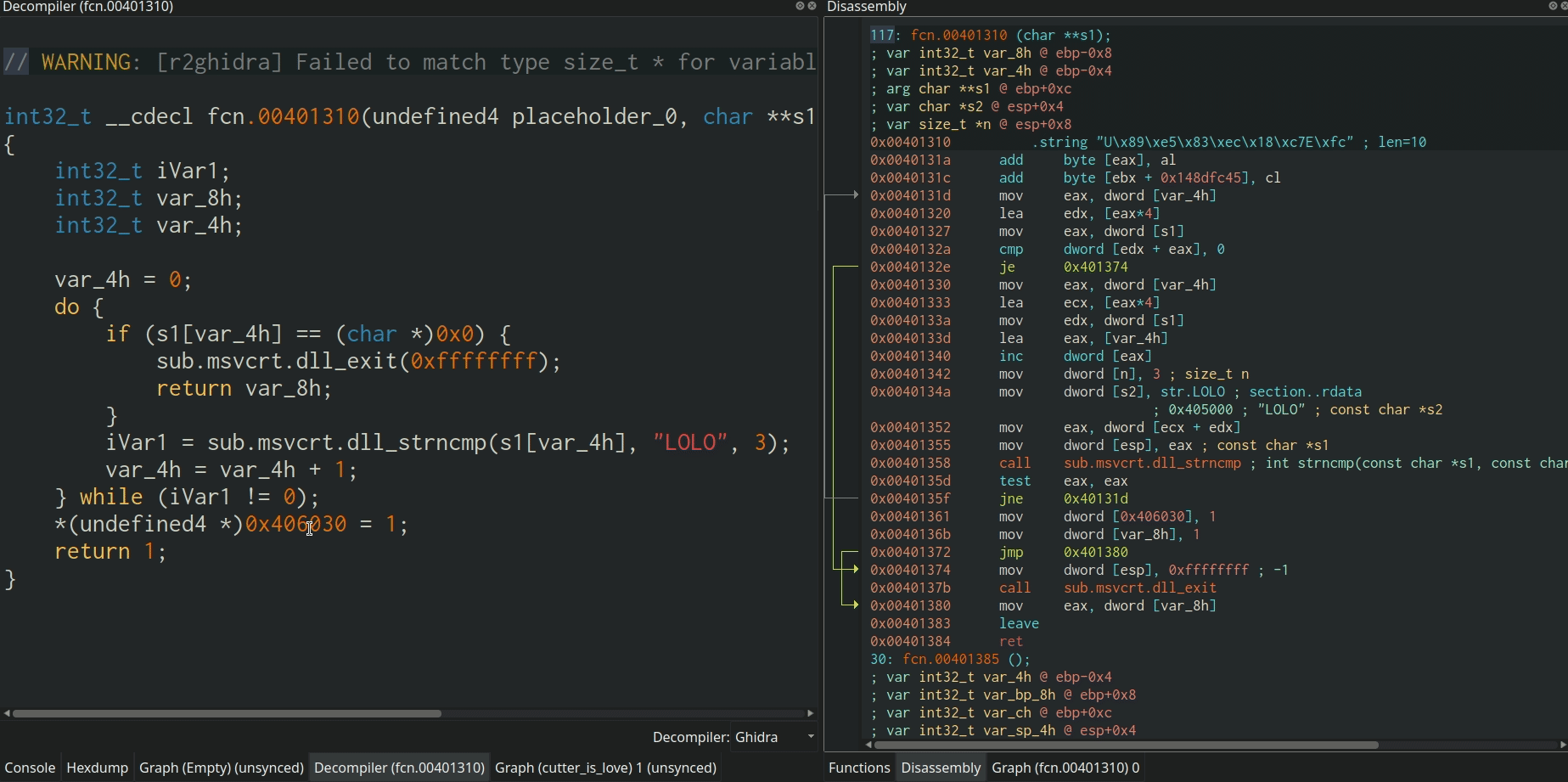The width and height of the screenshot is (1568, 782).
Task: Switch to the Hexdump tab
Action: click(97, 768)
